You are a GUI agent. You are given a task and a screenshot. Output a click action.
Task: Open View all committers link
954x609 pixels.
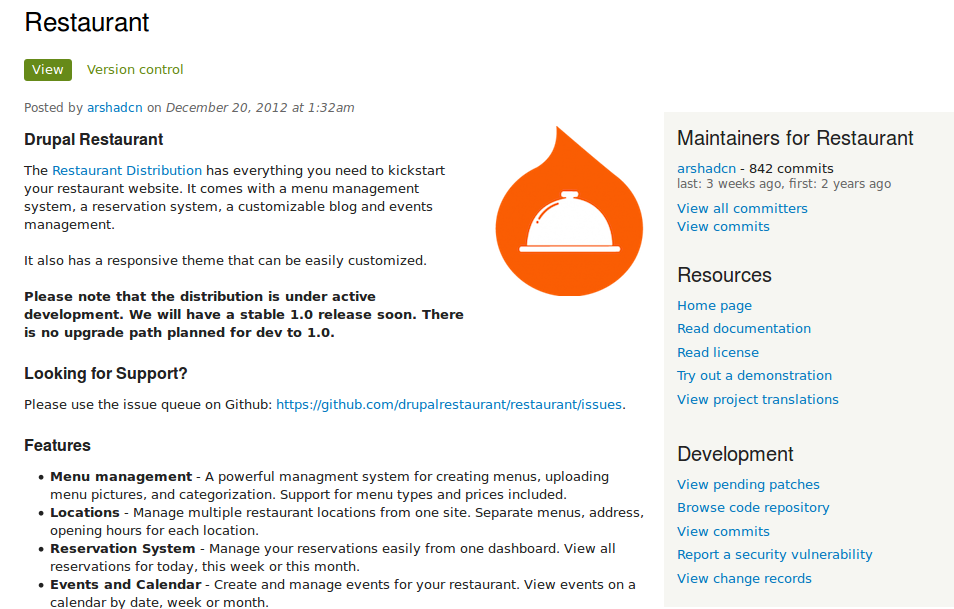click(x=742, y=209)
